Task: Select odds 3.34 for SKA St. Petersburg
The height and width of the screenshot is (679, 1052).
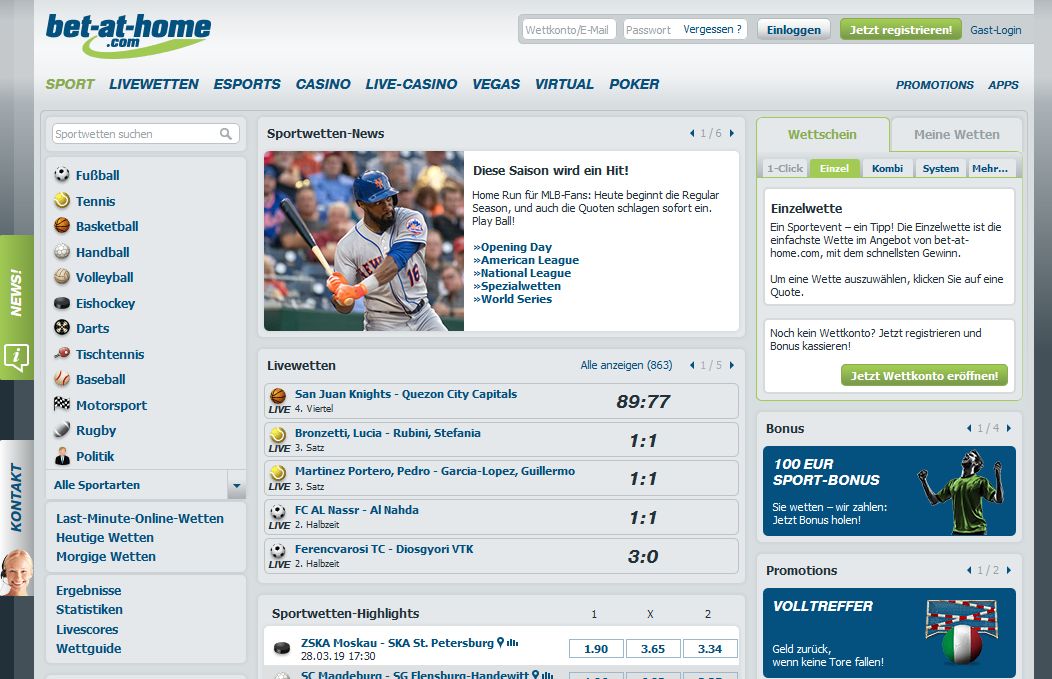Action: (x=710, y=649)
